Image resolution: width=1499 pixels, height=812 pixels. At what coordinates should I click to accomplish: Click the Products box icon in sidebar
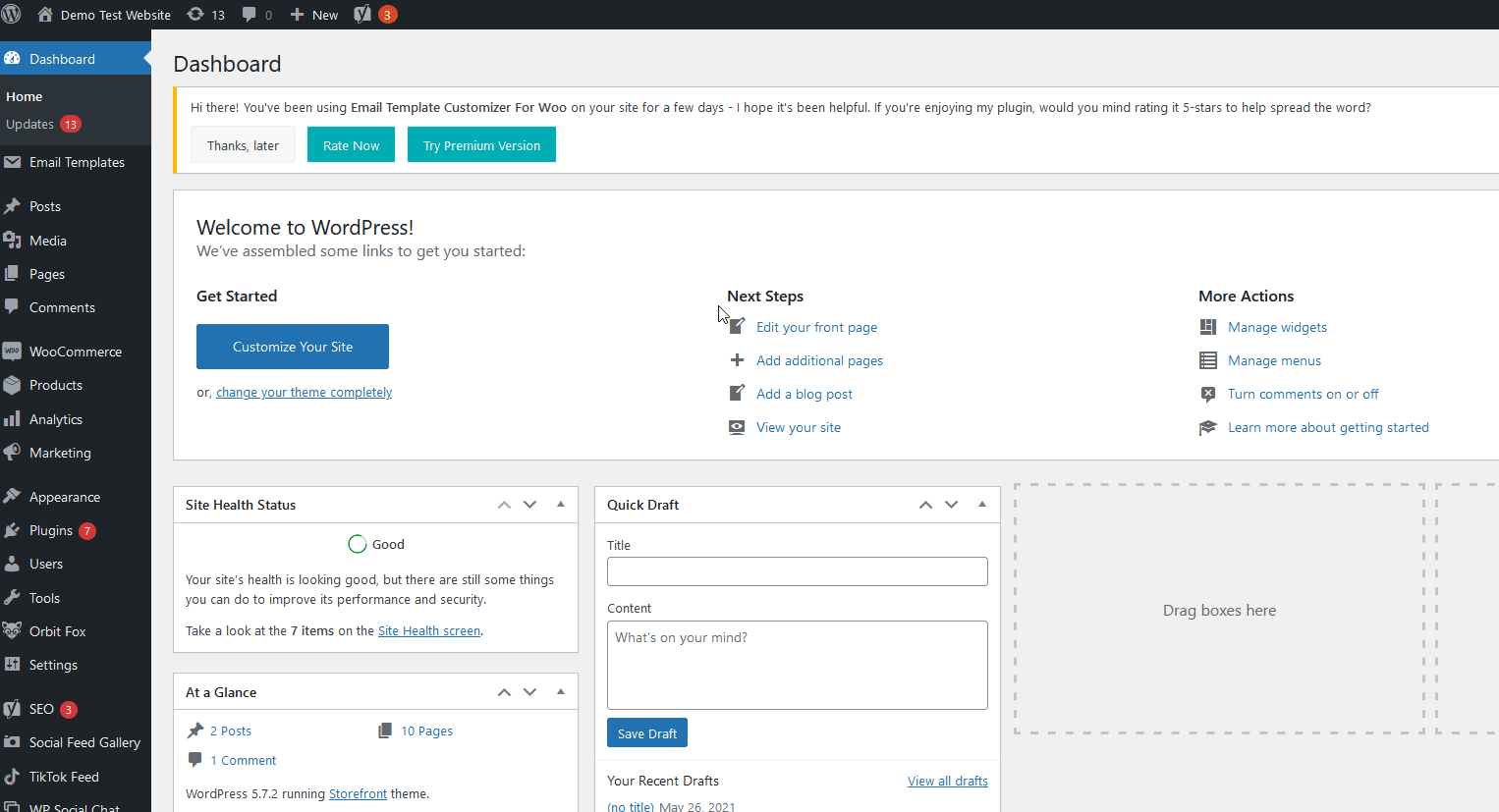(x=12, y=385)
